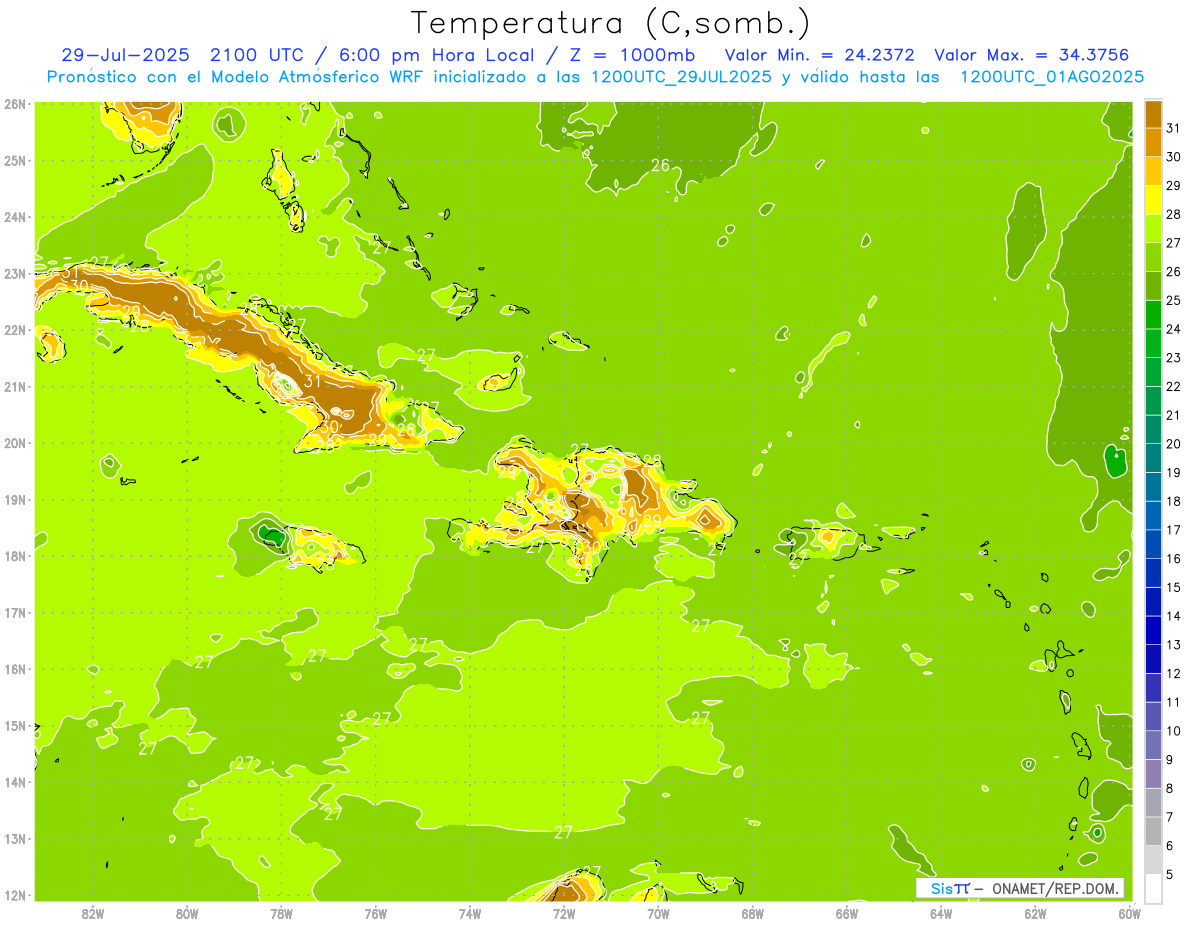
Task: Click the "18N" latitude axis label
Action: tap(15, 556)
